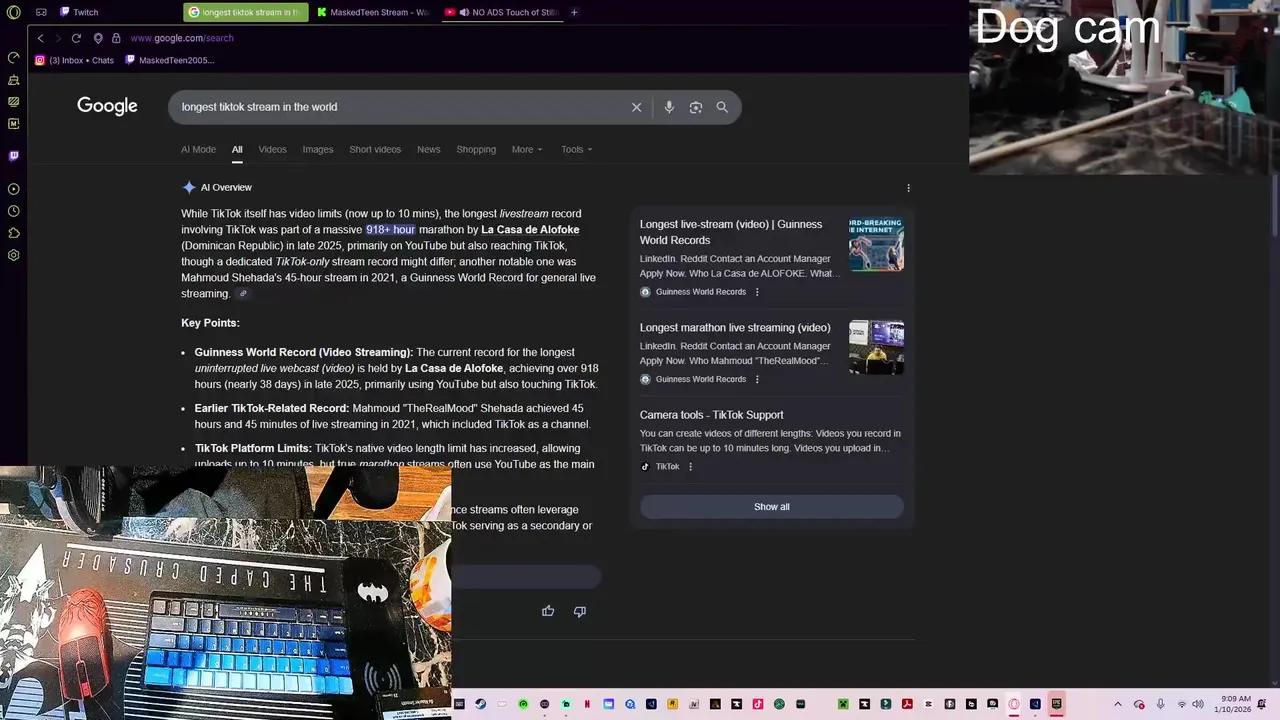This screenshot has height=720, width=1280.
Task: Expand the Tools dropdown
Action: (576, 149)
